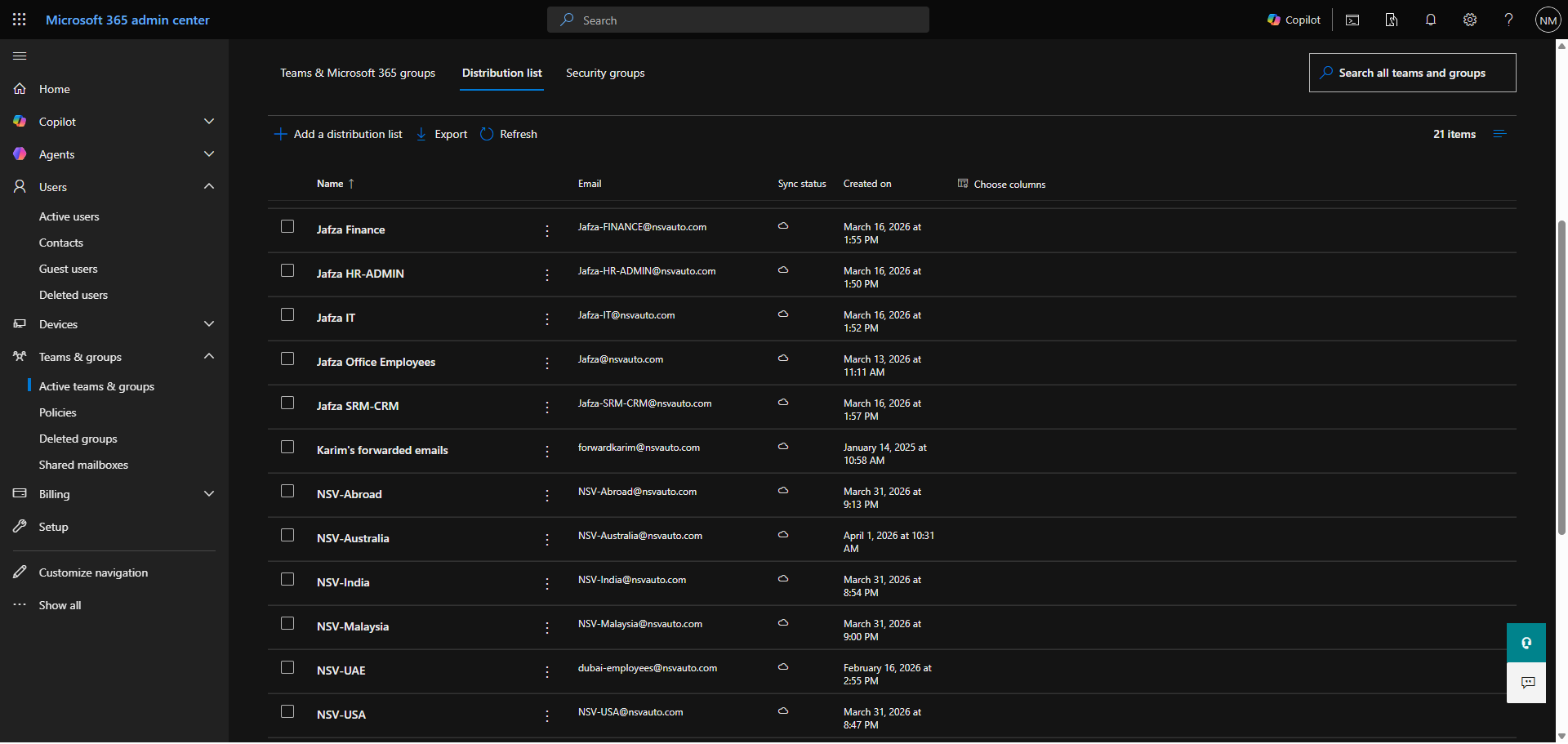Viewport: 1568px width, 744px height.
Task: Click the scrollbar down arrow
Action: [x=1561, y=736]
